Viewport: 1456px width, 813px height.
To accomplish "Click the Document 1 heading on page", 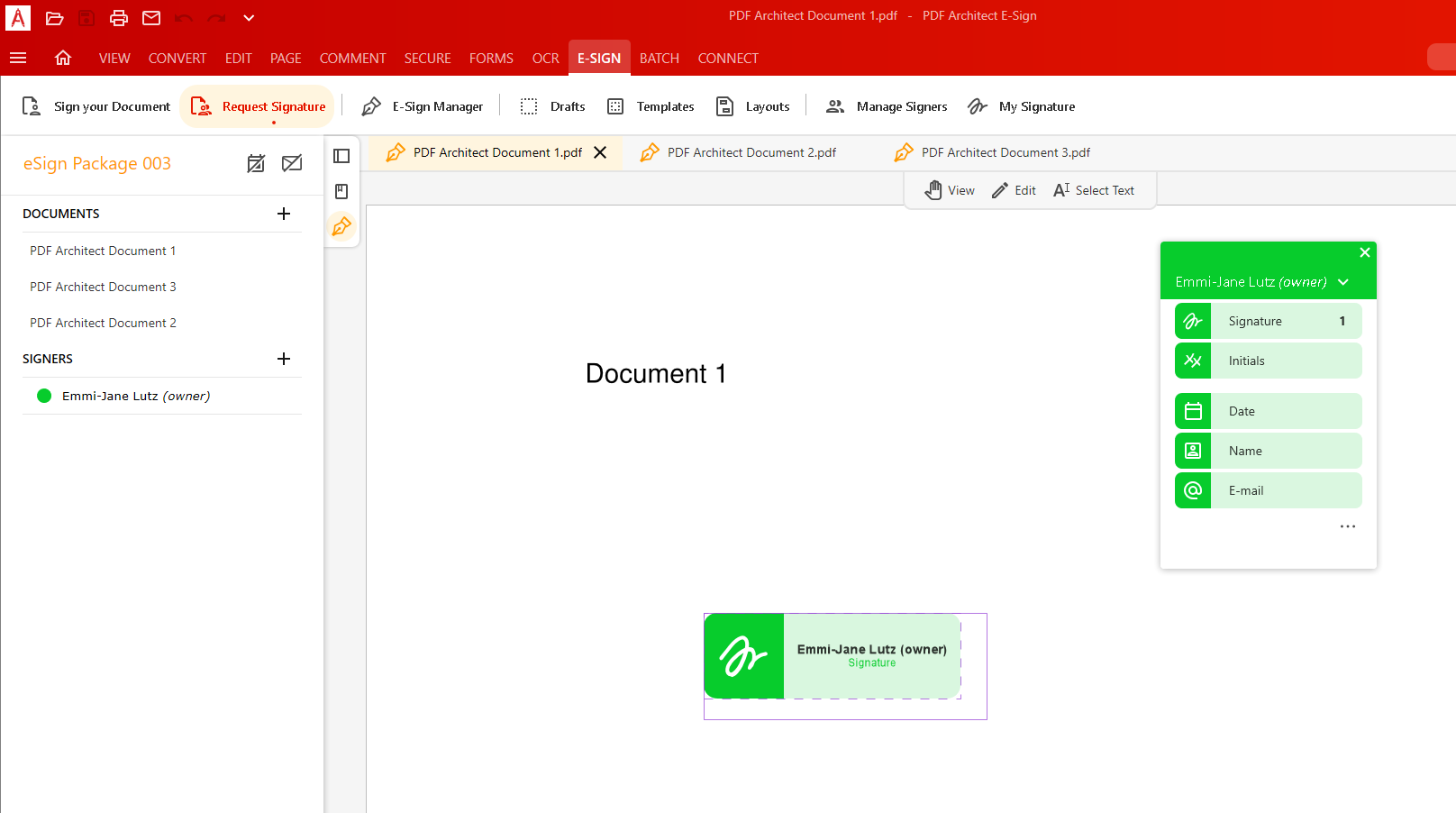I will click(x=656, y=373).
